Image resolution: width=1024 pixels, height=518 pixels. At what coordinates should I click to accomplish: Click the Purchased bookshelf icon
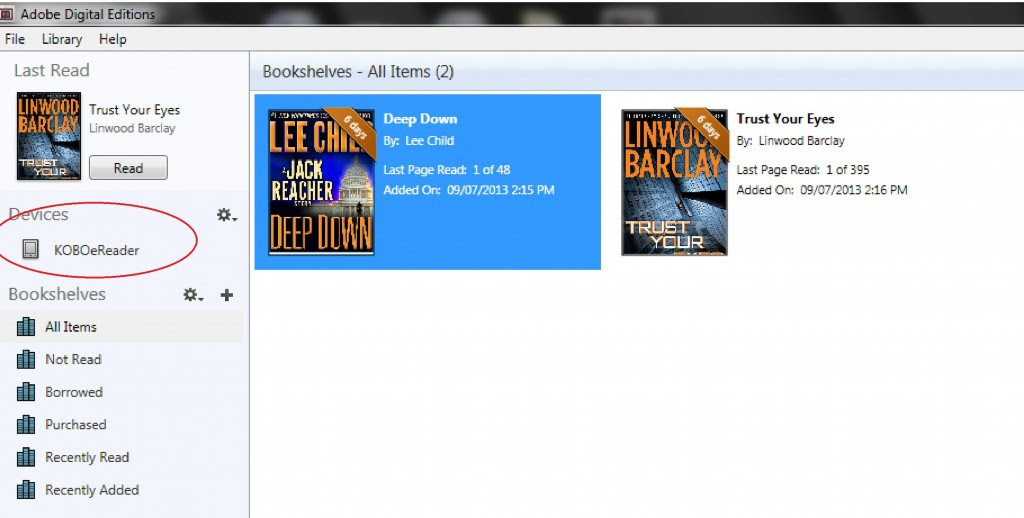26,425
